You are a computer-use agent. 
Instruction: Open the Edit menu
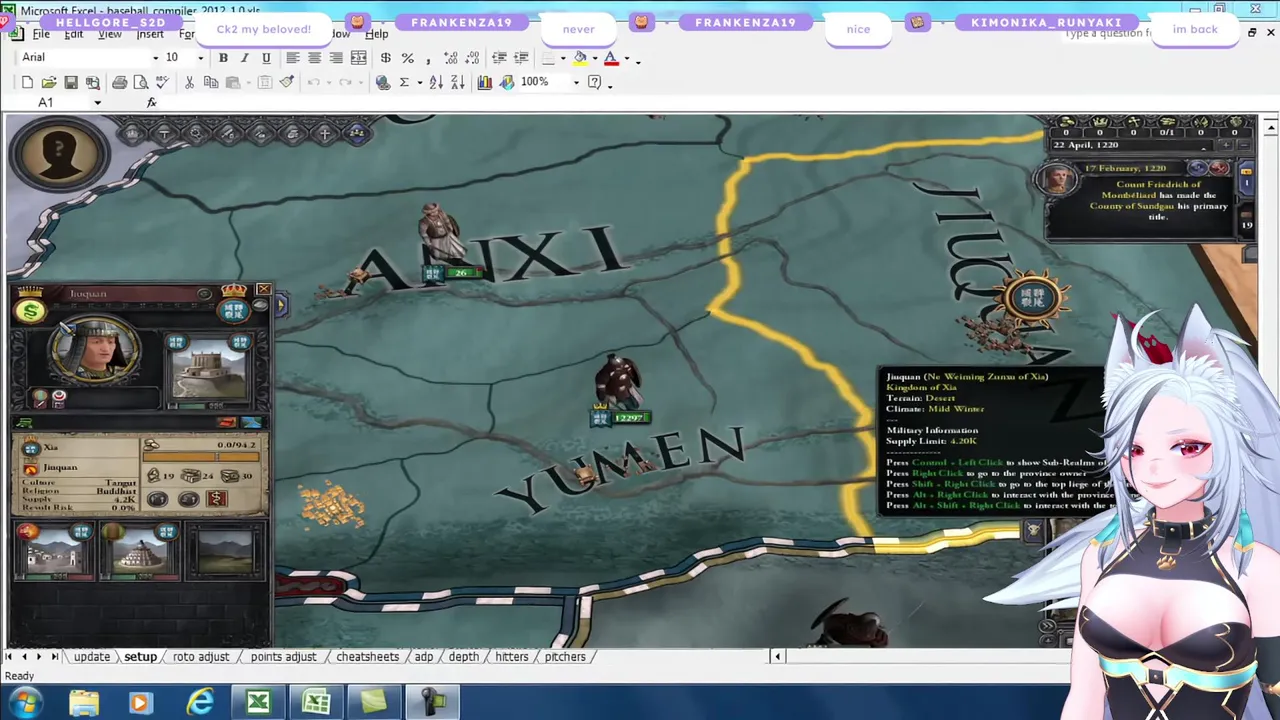pos(74,34)
